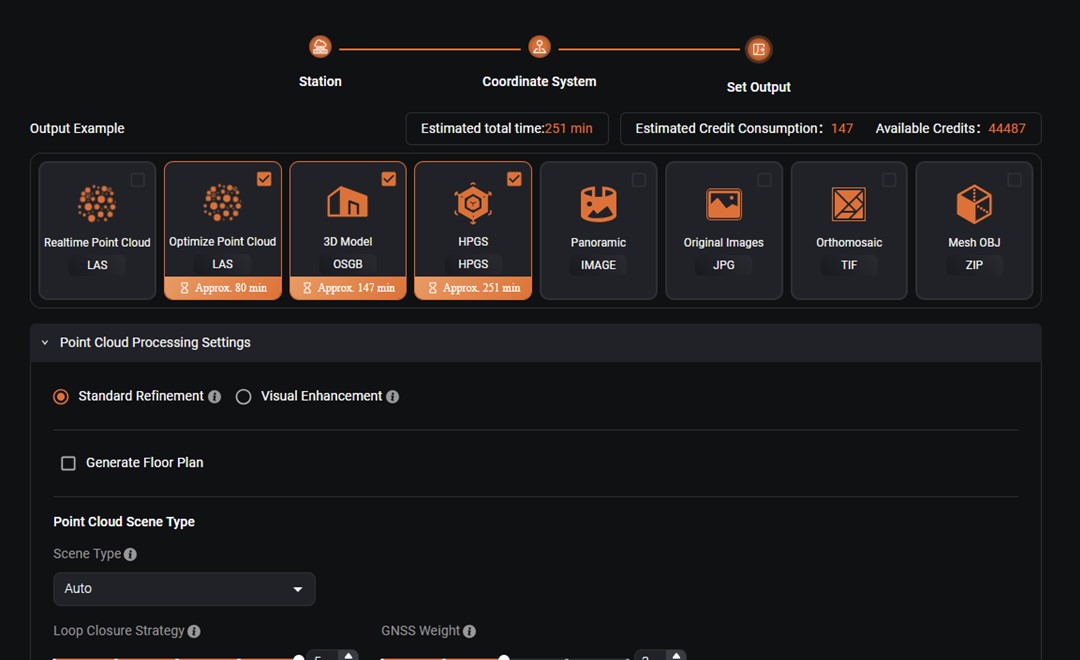The width and height of the screenshot is (1080, 660).
Task: Open the Scene Type info icon
Action: [x=130, y=555]
